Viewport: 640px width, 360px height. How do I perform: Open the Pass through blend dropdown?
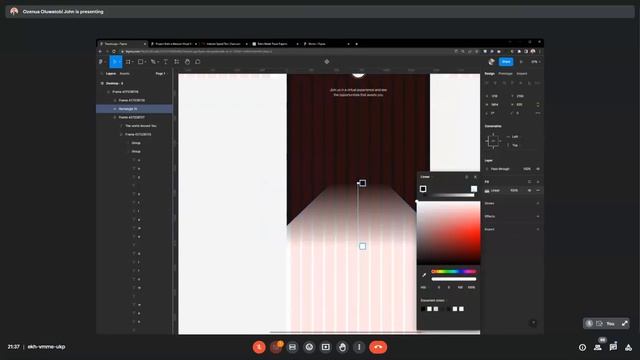(500, 169)
